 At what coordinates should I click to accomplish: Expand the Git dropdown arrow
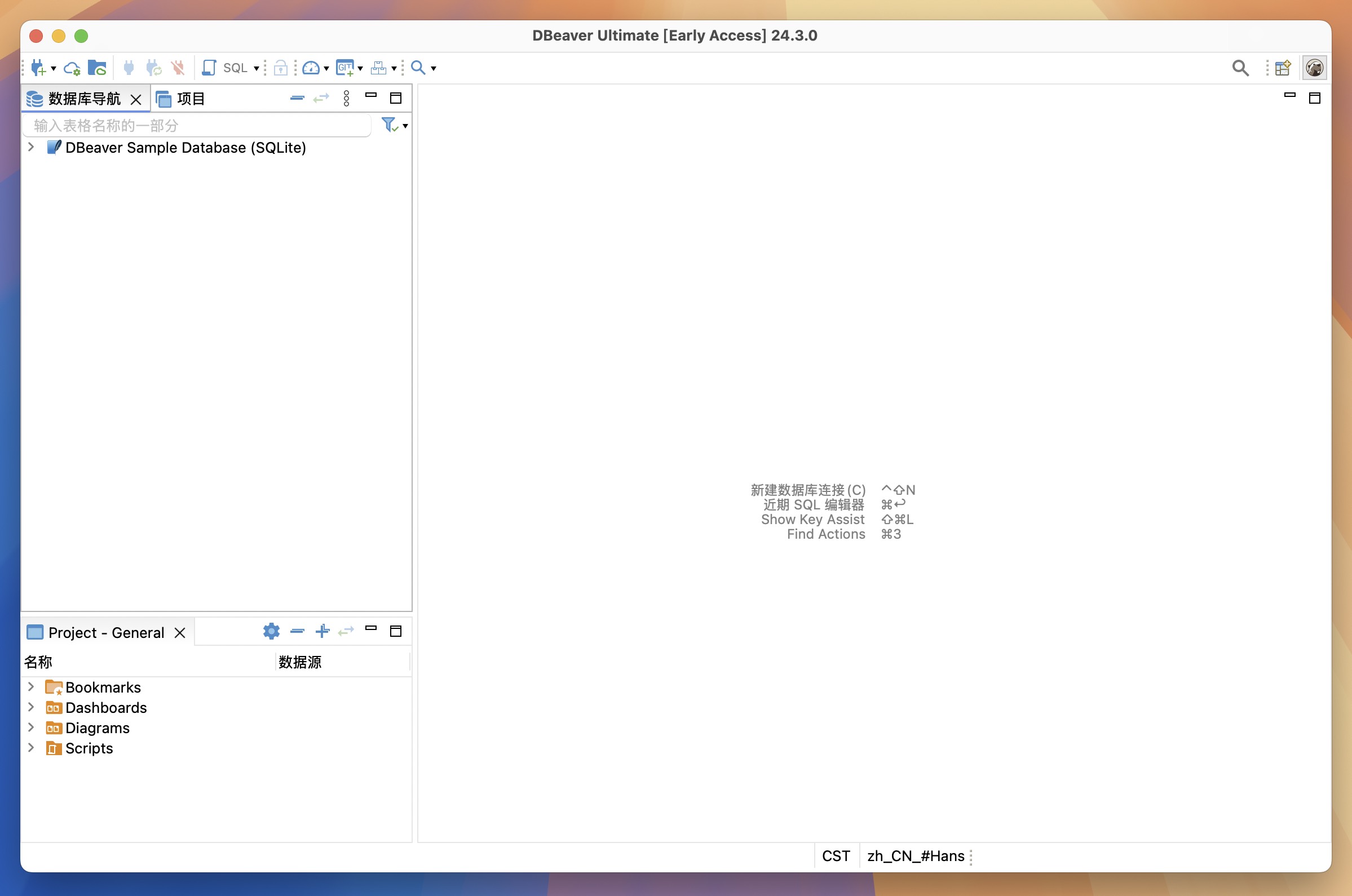[360, 69]
